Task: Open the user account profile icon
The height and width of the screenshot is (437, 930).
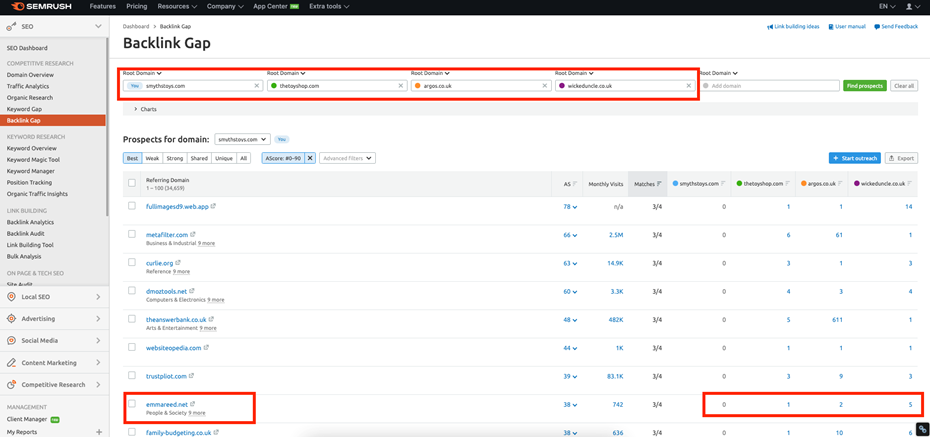Action: tap(909, 7)
